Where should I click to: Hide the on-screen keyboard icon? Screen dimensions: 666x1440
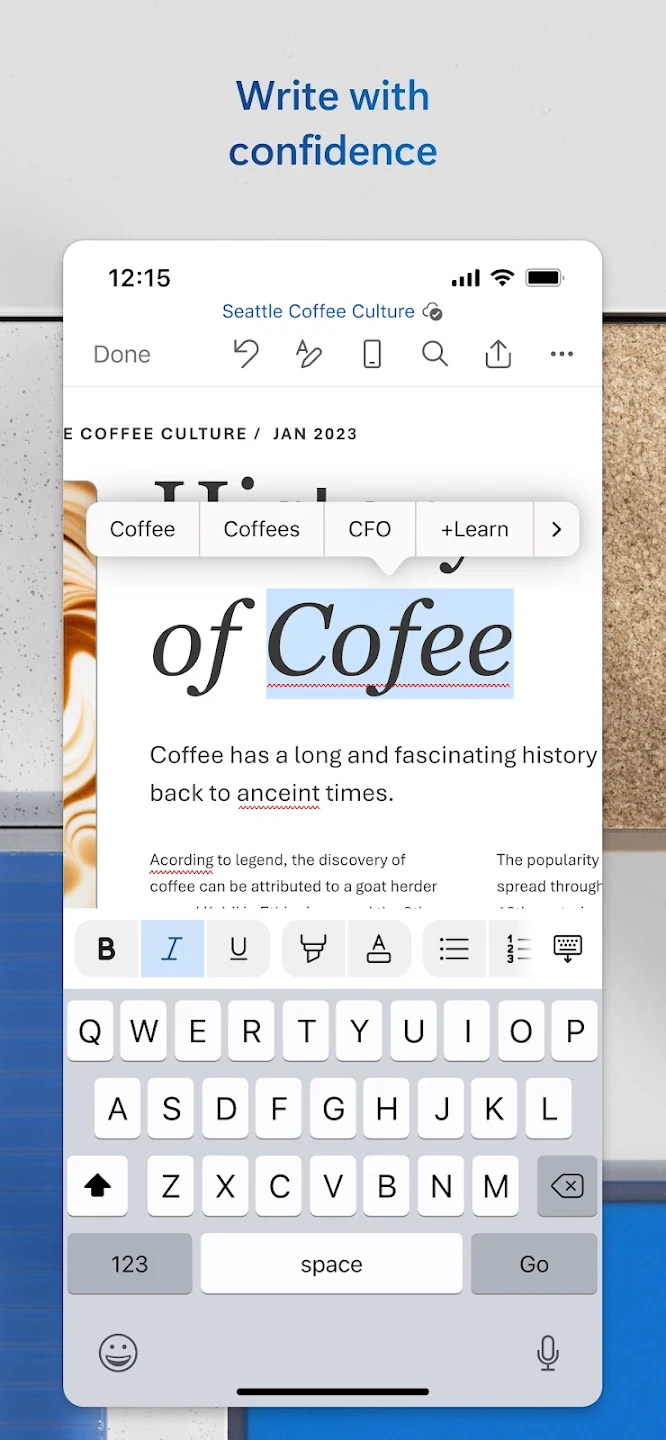coord(568,948)
